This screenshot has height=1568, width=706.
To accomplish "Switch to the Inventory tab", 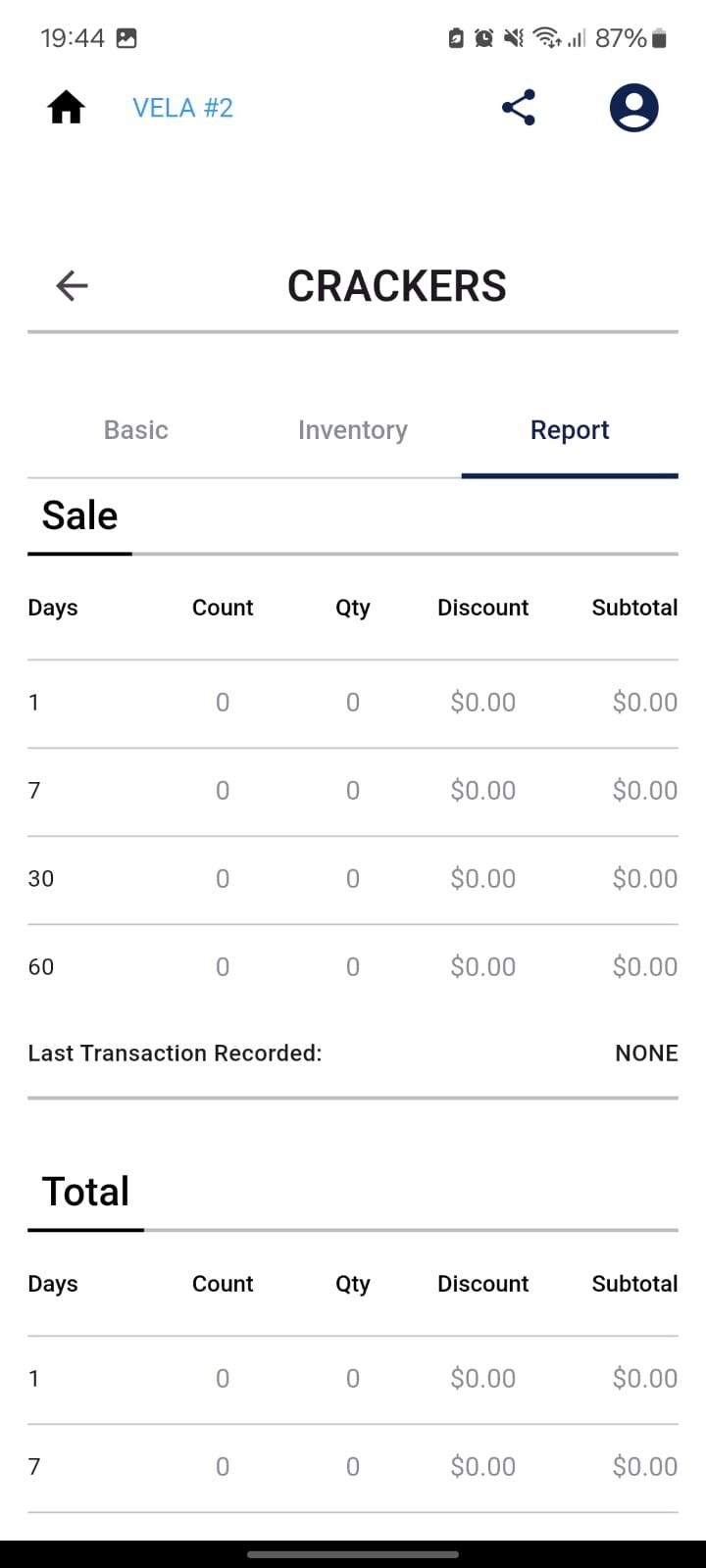I will coord(353,430).
